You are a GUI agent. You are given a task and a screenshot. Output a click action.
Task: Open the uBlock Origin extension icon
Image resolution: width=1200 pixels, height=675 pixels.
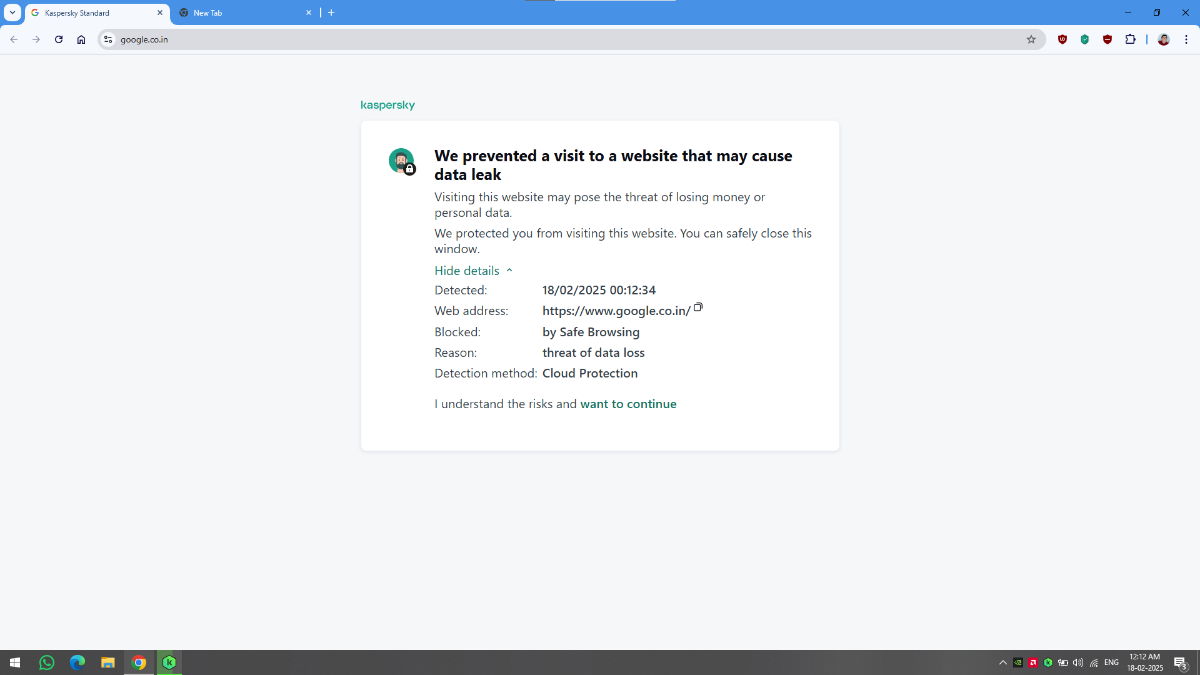1062,39
